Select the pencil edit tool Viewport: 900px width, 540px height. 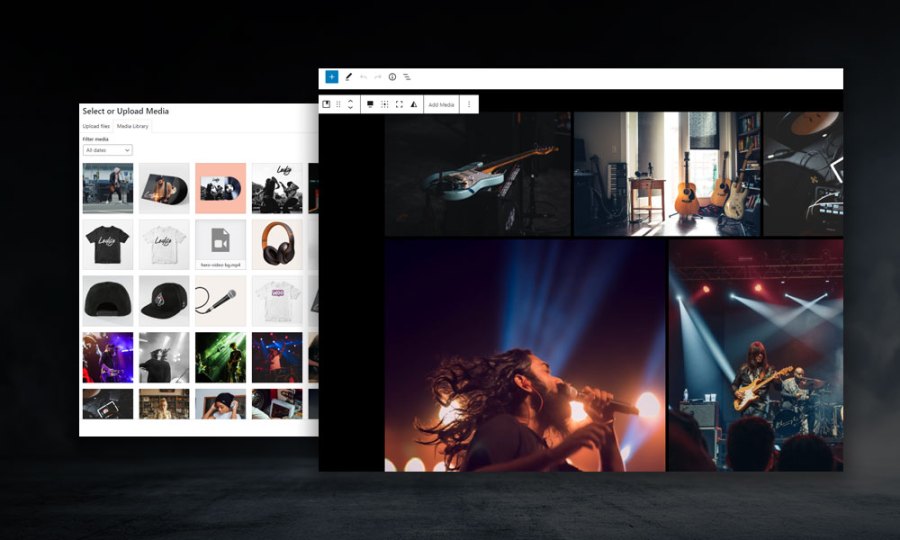(349, 77)
